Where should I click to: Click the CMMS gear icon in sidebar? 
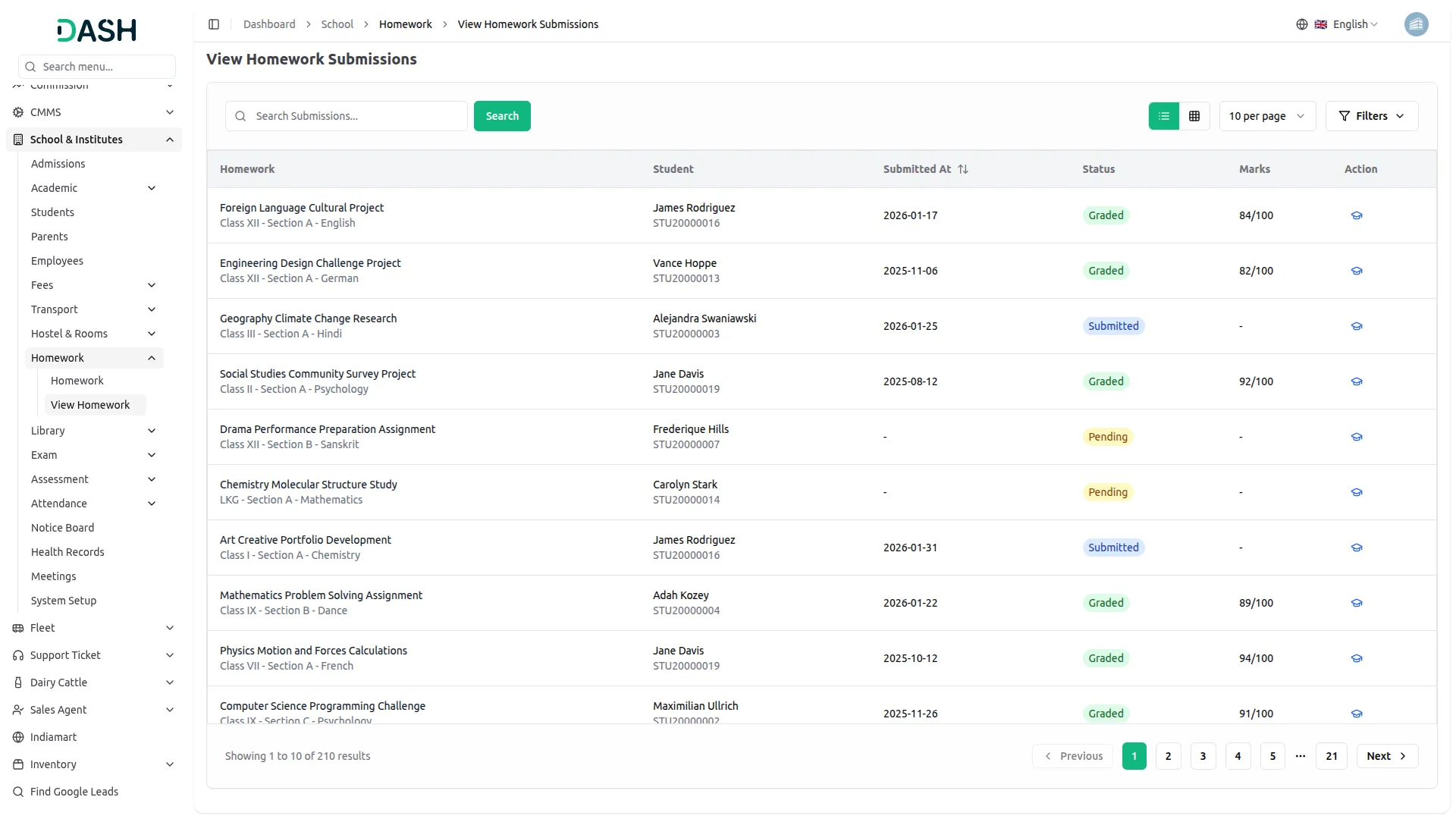coord(18,112)
